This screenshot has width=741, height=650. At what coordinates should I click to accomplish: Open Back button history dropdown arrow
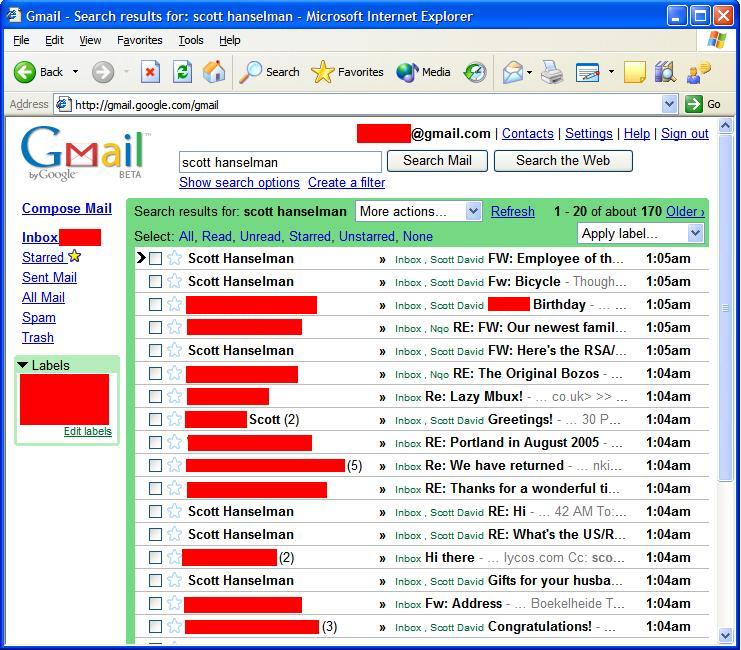[x=75, y=72]
